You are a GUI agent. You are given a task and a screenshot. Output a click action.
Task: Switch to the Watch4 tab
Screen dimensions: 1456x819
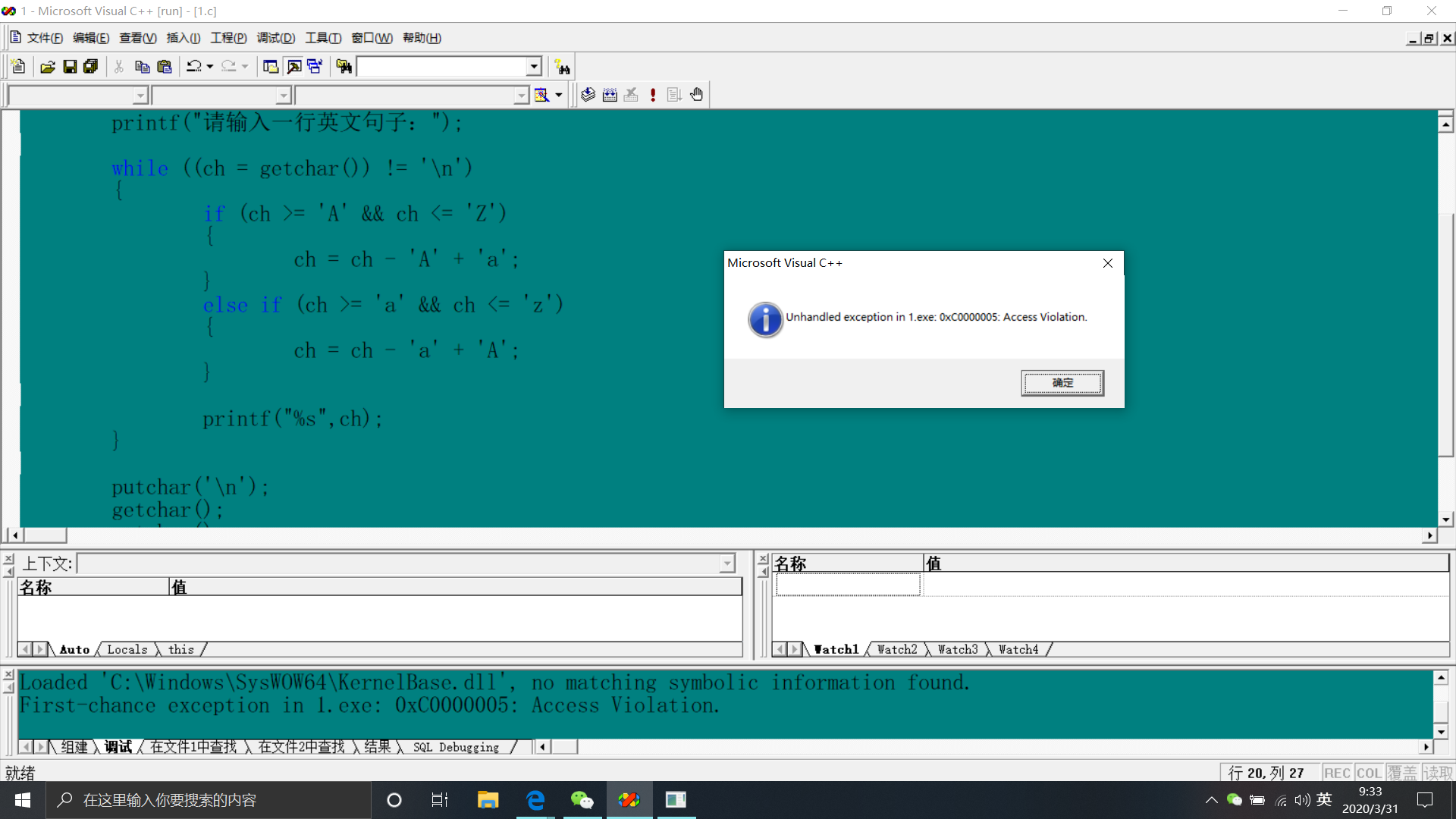coord(1018,650)
